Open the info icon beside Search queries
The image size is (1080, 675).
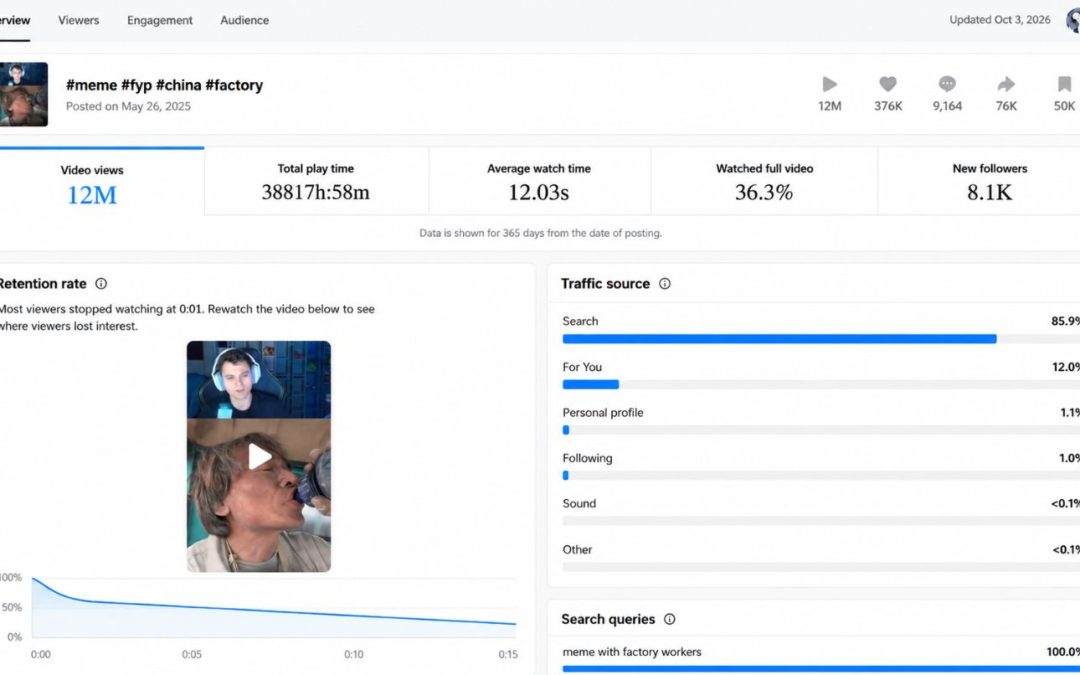click(669, 619)
